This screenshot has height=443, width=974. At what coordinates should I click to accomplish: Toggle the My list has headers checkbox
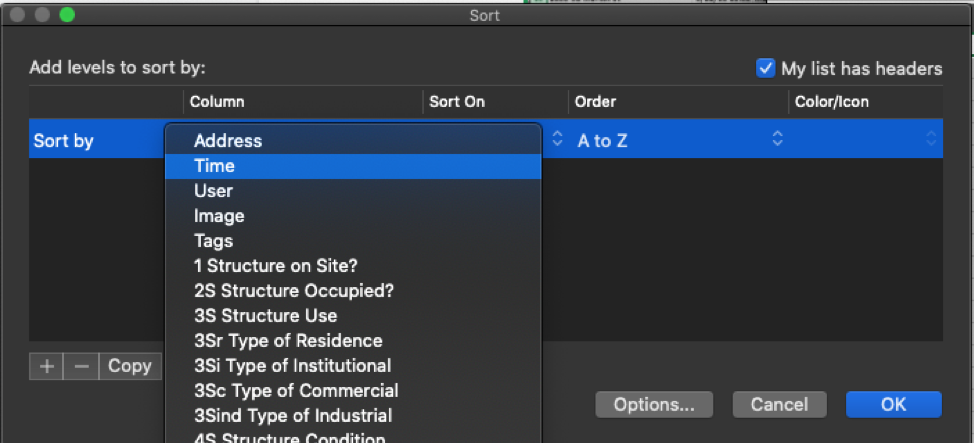[766, 69]
